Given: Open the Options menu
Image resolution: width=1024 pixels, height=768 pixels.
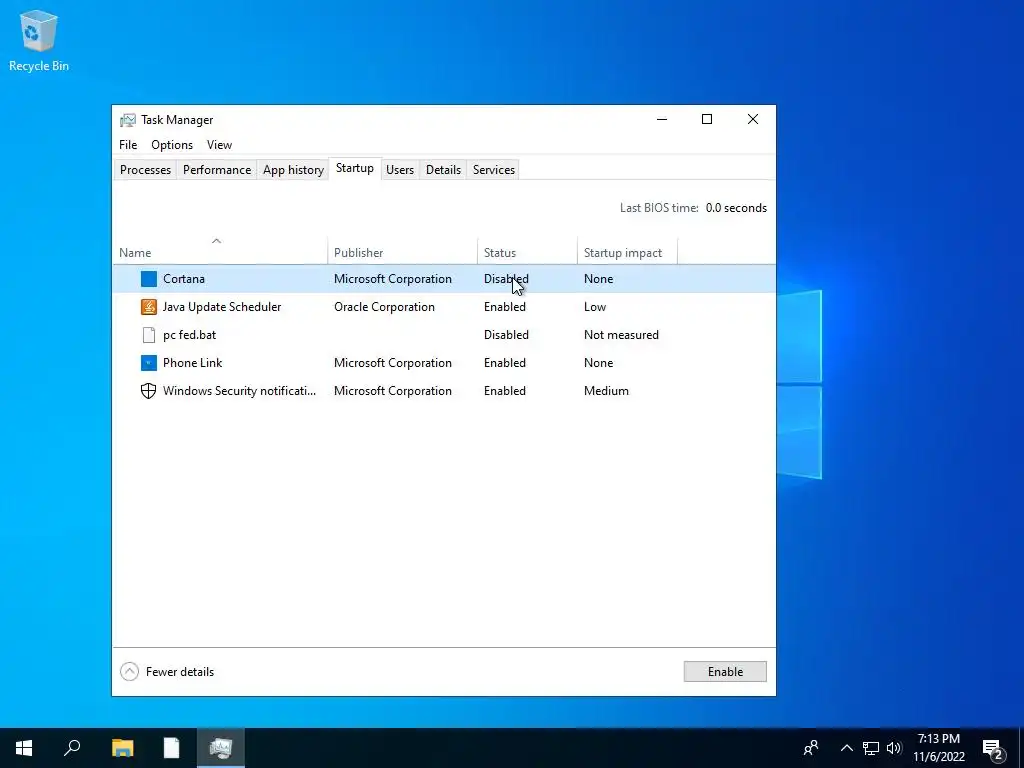Looking at the screenshot, I should (172, 145).
